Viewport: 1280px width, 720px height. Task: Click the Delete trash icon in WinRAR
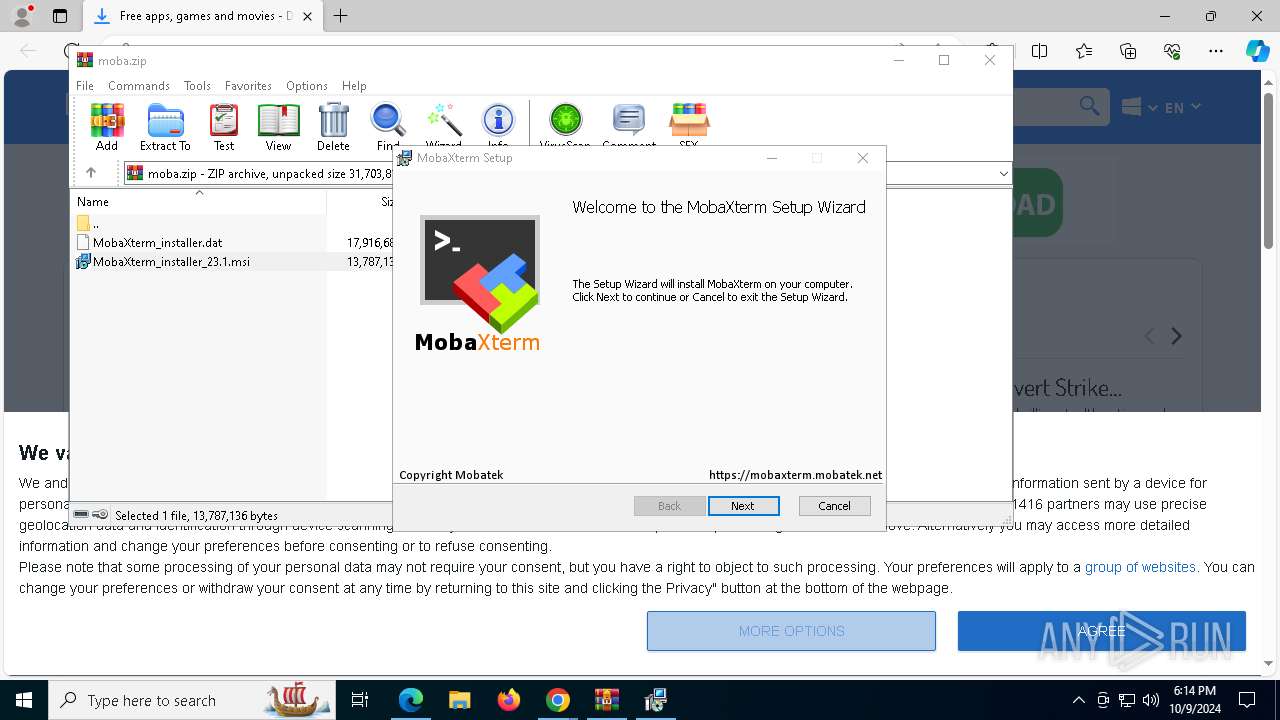(x=333, y=127)
